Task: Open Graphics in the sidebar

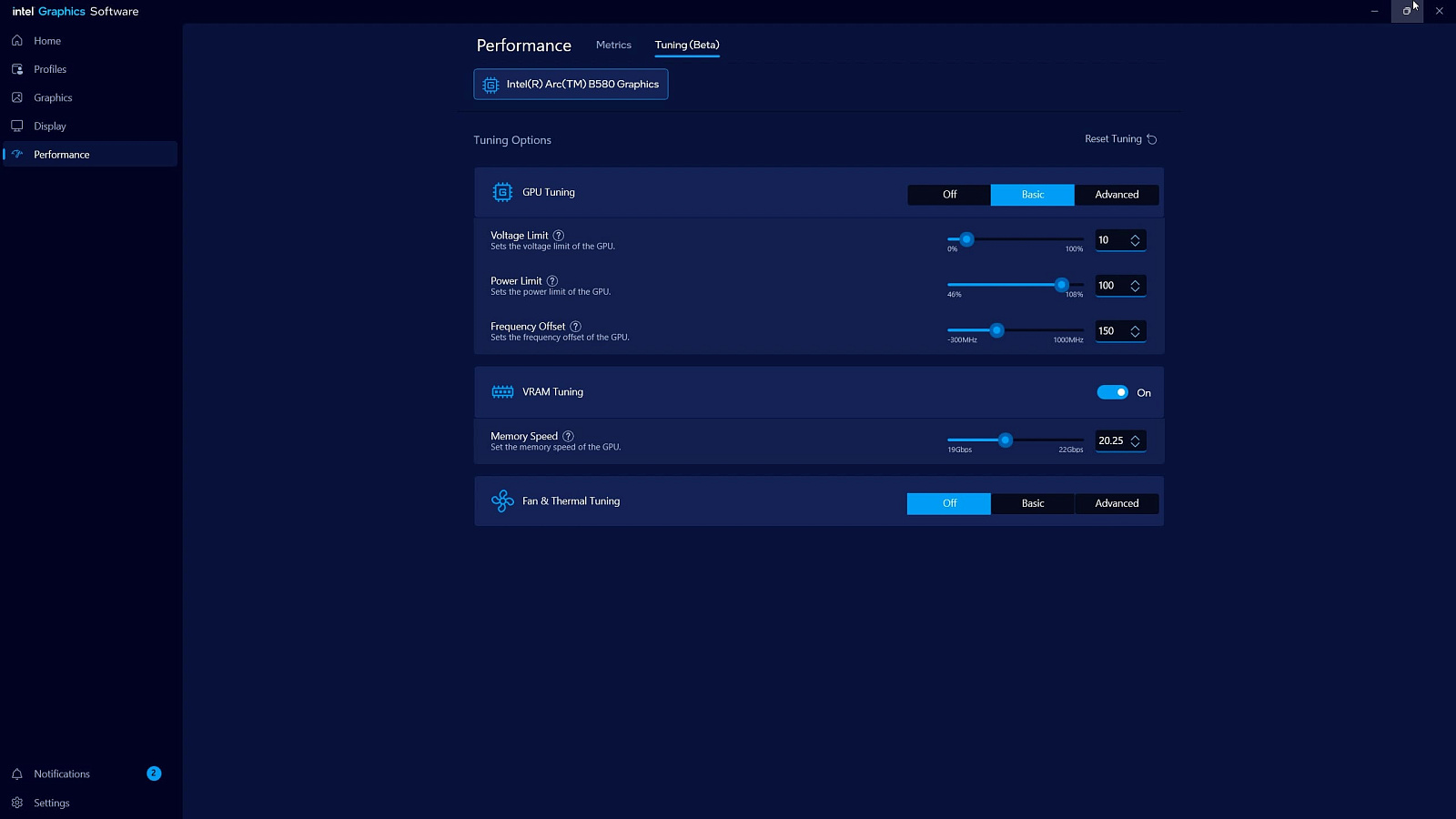Action: tap(89, 97)
